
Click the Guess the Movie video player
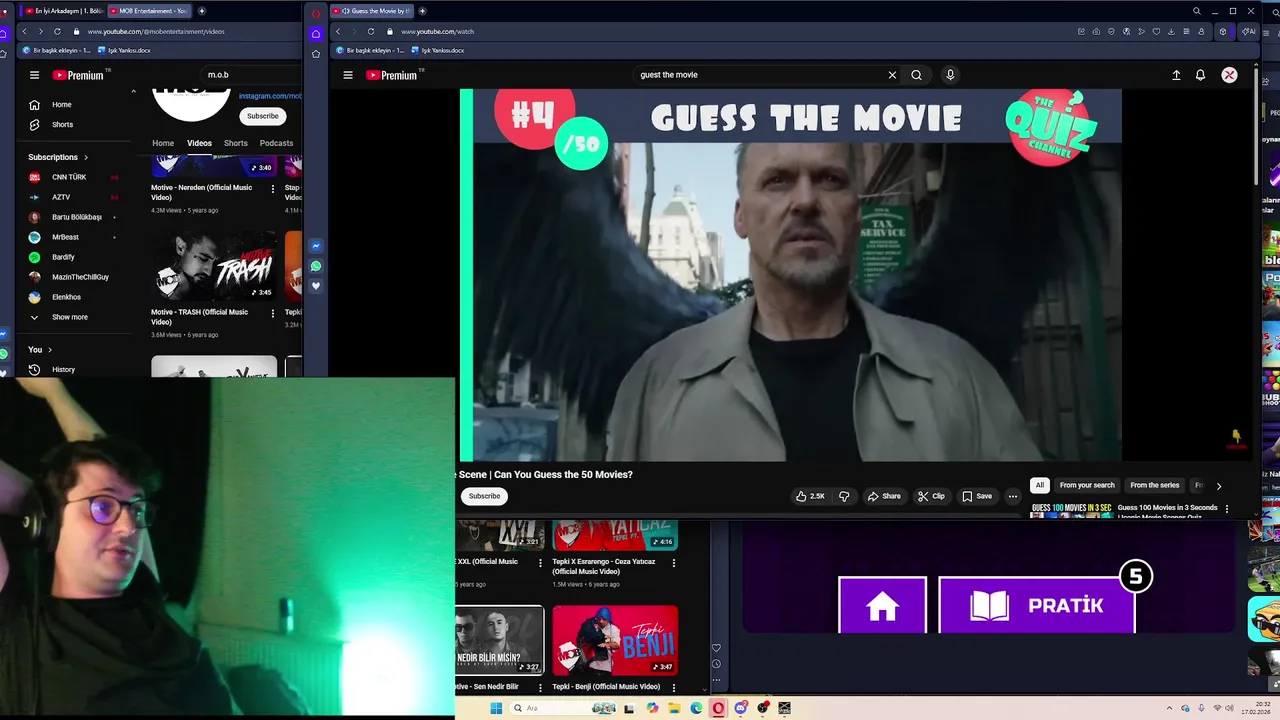[x=790, y=275]
